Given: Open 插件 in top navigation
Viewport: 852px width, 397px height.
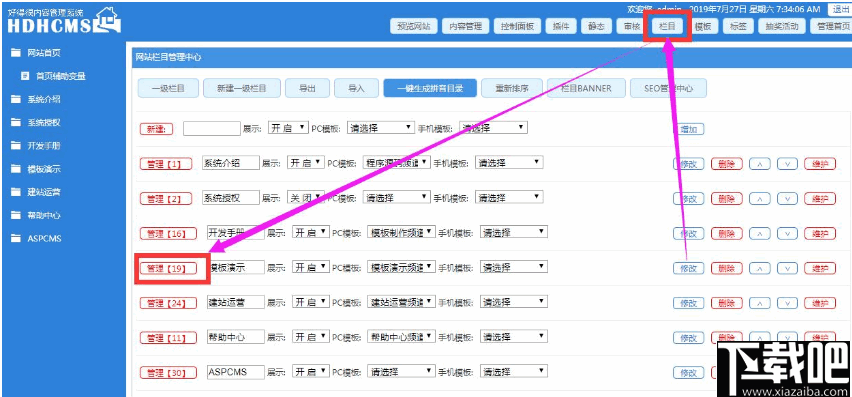Looking at the screenshot, I should [x=561, y=26].
